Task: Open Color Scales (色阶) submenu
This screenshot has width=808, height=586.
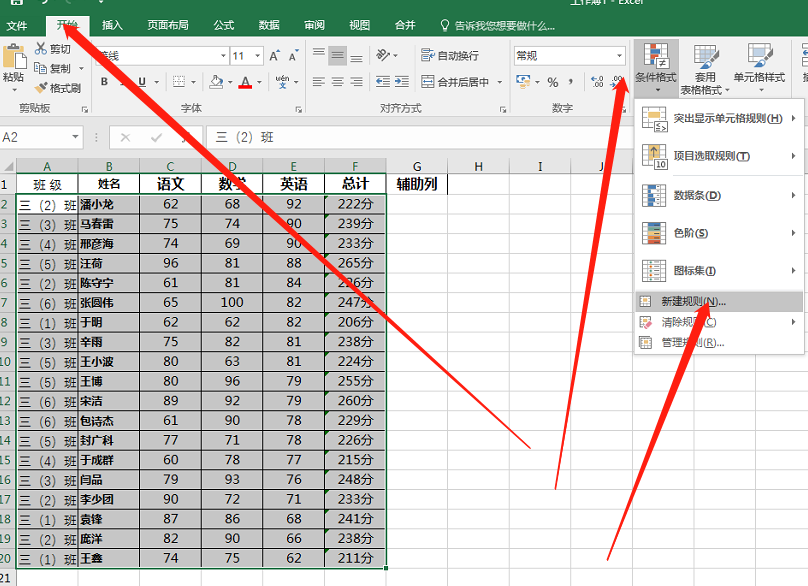Action: click(x=719, y=233)
